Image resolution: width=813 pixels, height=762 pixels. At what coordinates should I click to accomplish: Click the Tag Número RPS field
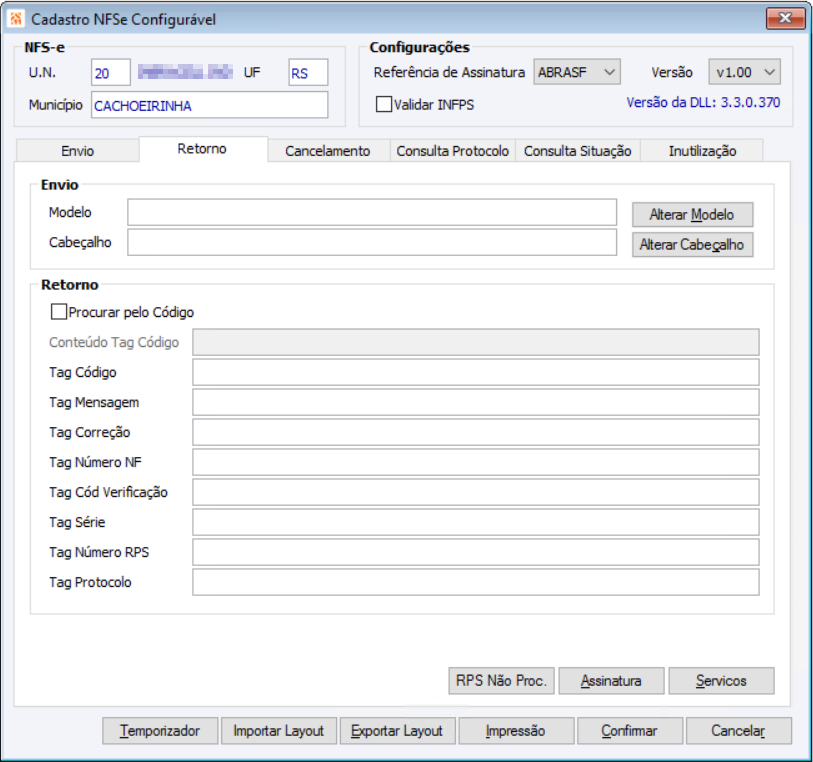475,553
